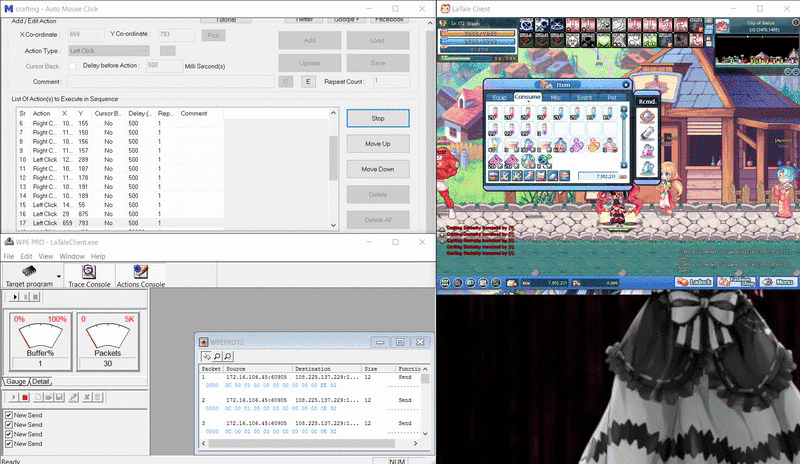Click the Stop button in Auto Mouse Click
Image resolution: width=800 pixels, height=464 pixels.
pos(378,118)
